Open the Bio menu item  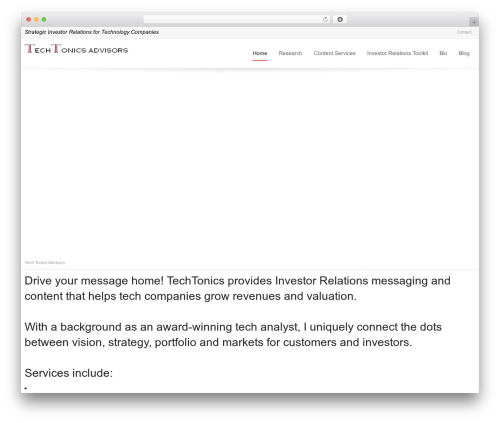(x=443, y=53)
